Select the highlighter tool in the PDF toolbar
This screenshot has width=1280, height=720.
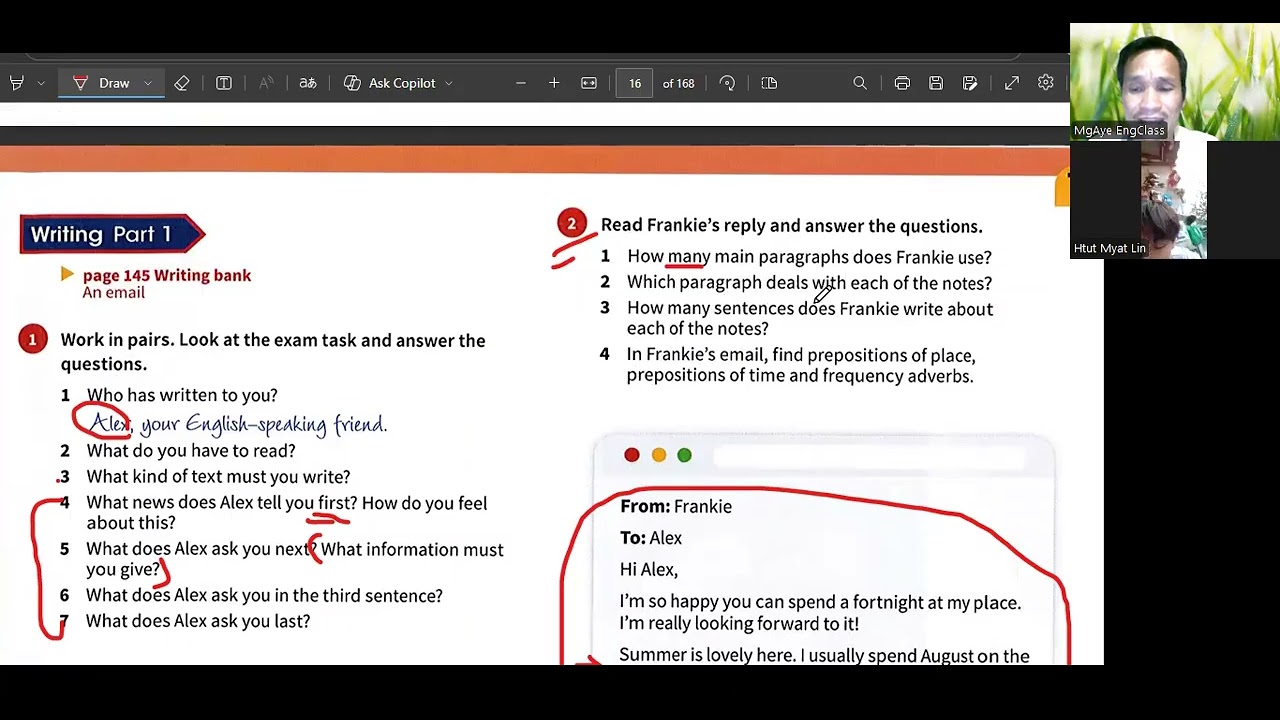(16, 83)
